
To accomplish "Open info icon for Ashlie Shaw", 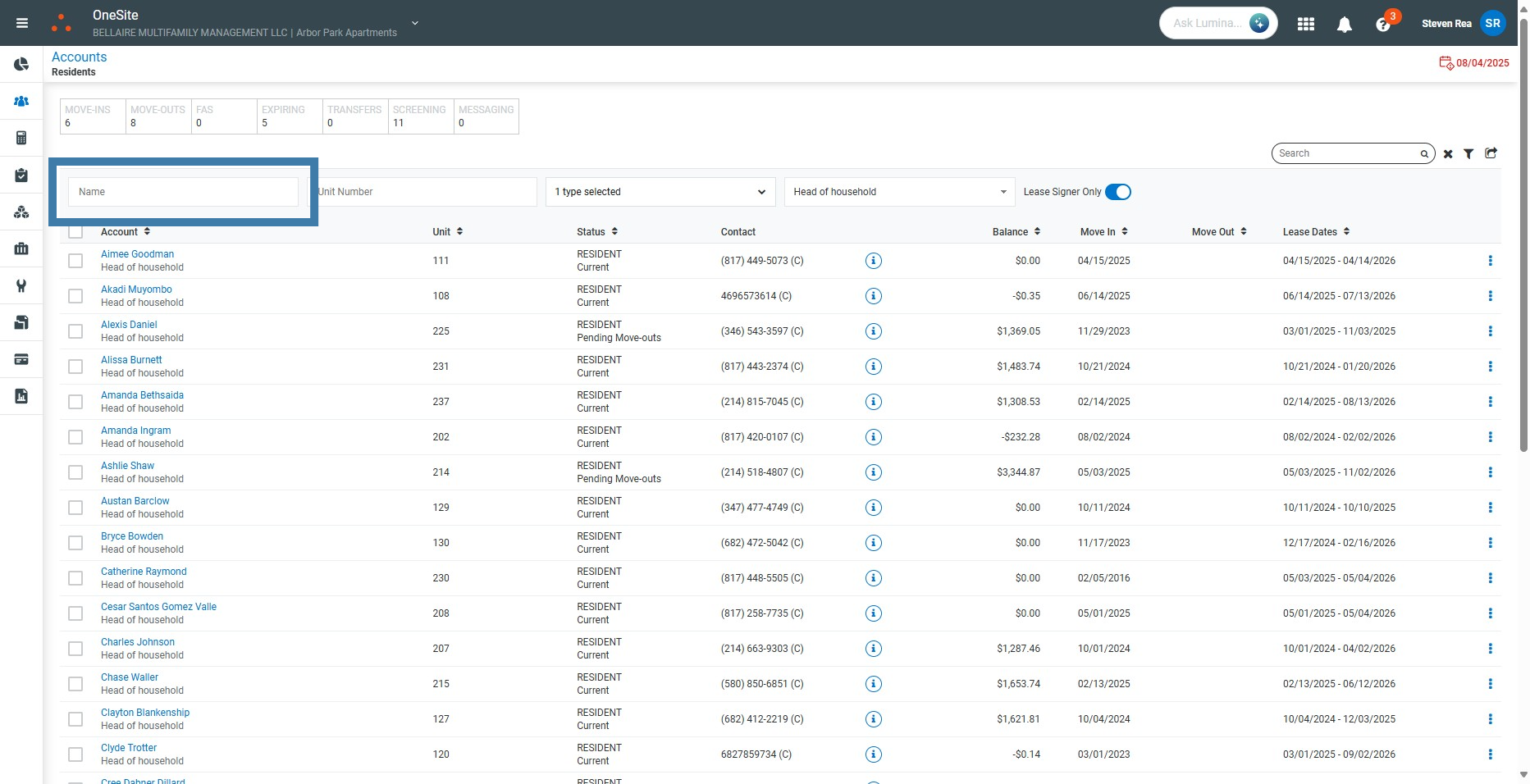I will [874, 472].
